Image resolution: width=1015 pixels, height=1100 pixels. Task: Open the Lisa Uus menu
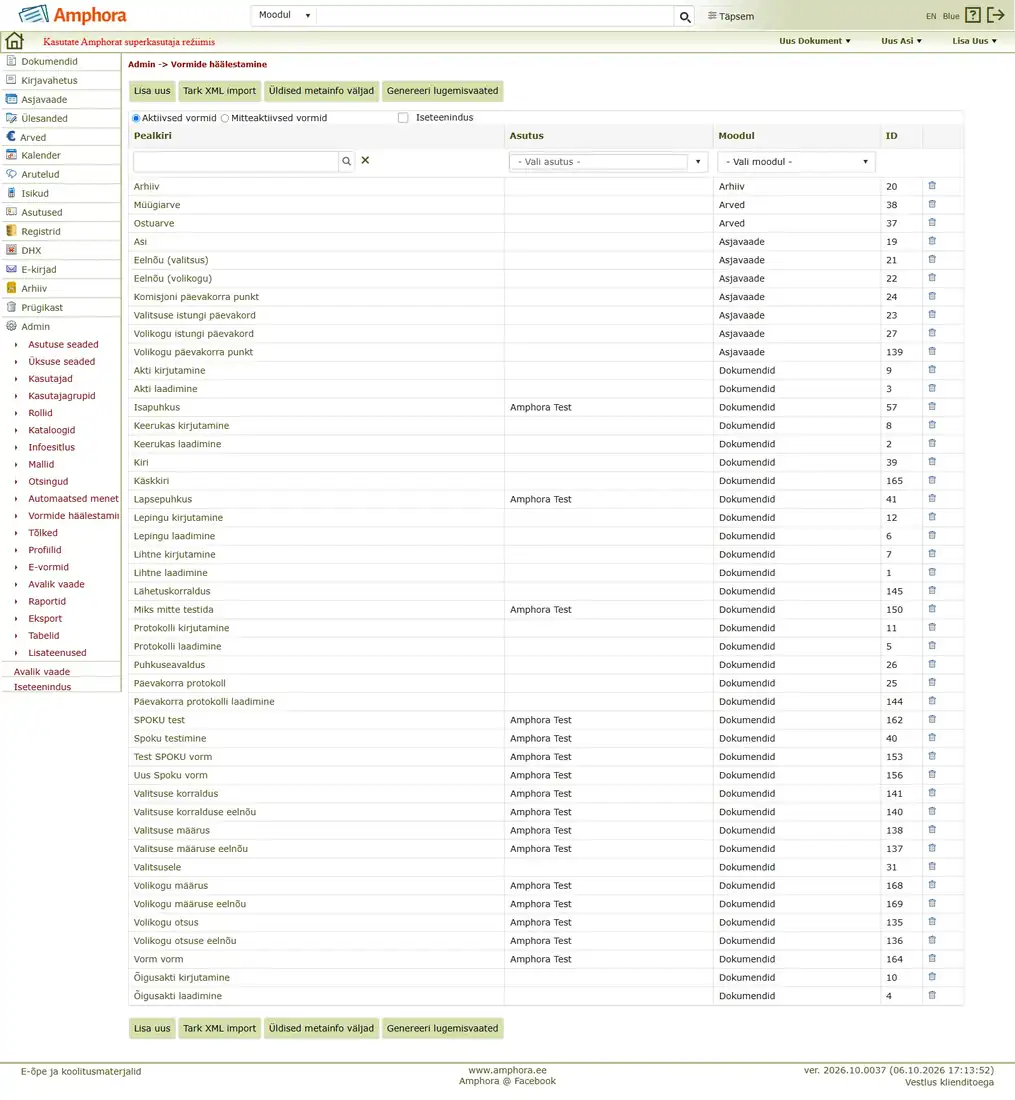coord(974,41)
